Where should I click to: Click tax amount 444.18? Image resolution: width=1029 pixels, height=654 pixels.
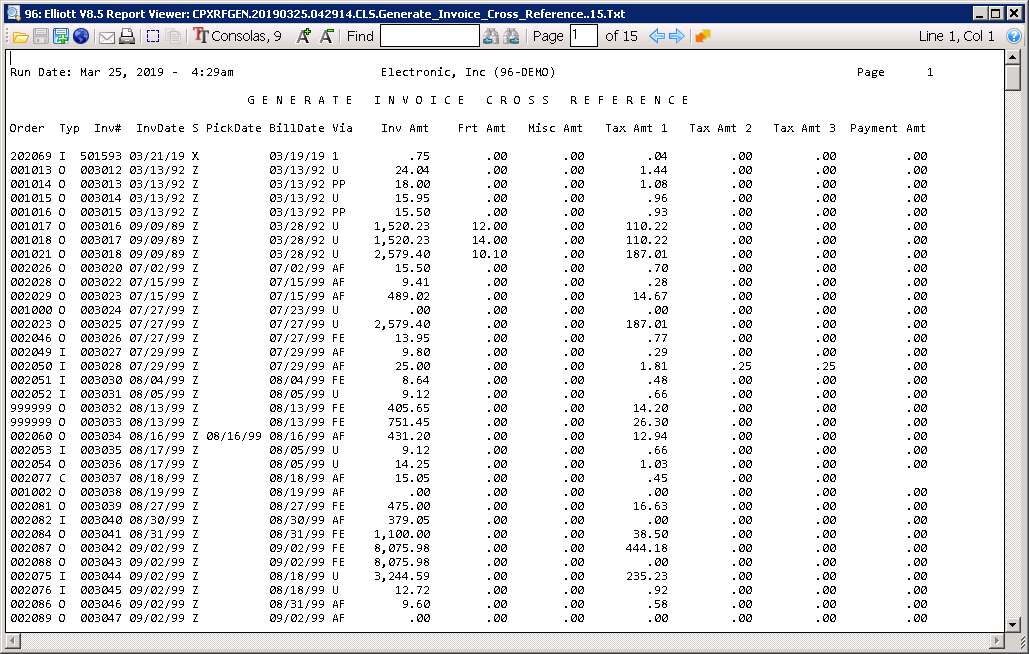pyautogui.click(x=646, y=548)
